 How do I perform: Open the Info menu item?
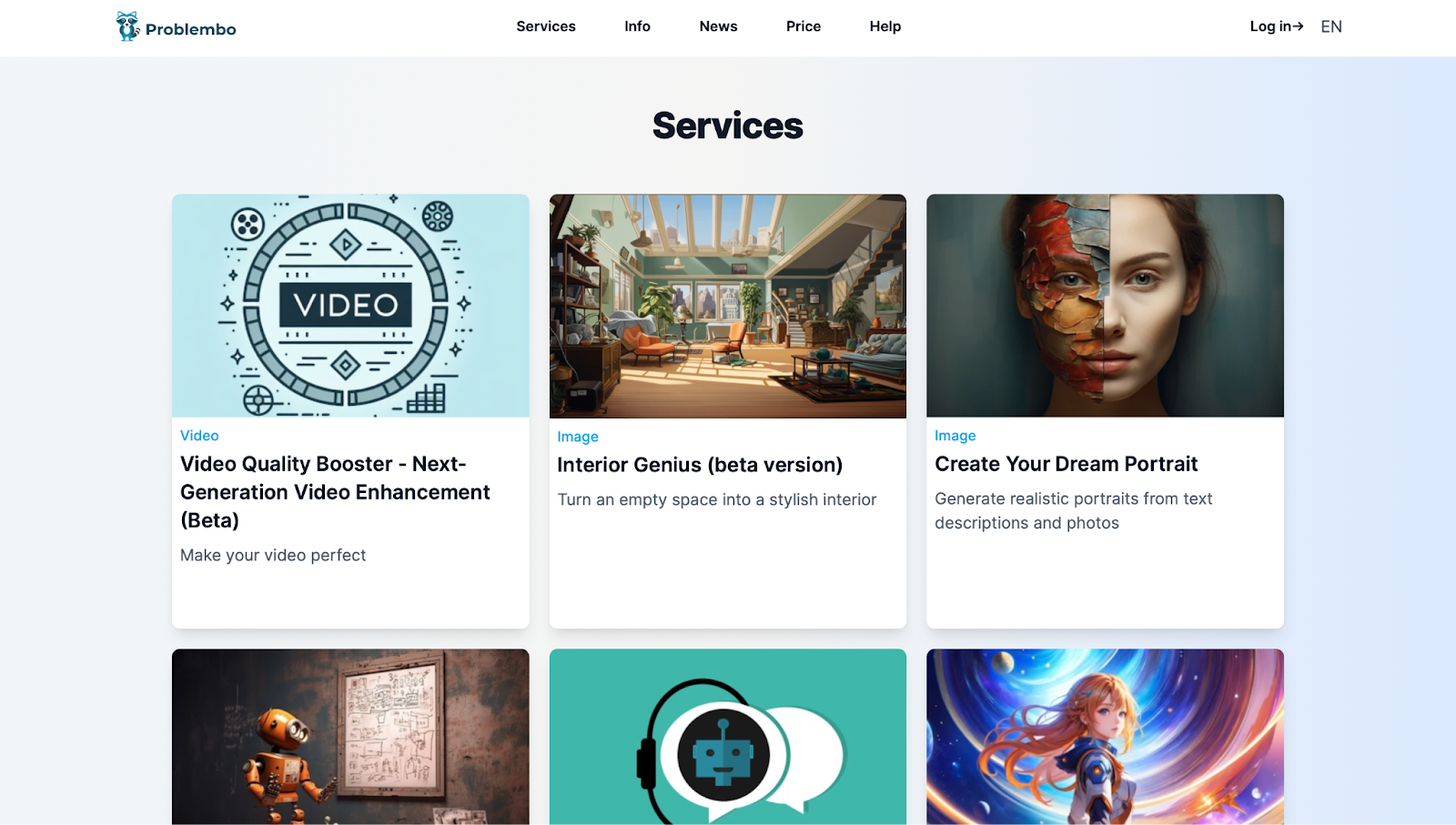[x=637, y=26]
